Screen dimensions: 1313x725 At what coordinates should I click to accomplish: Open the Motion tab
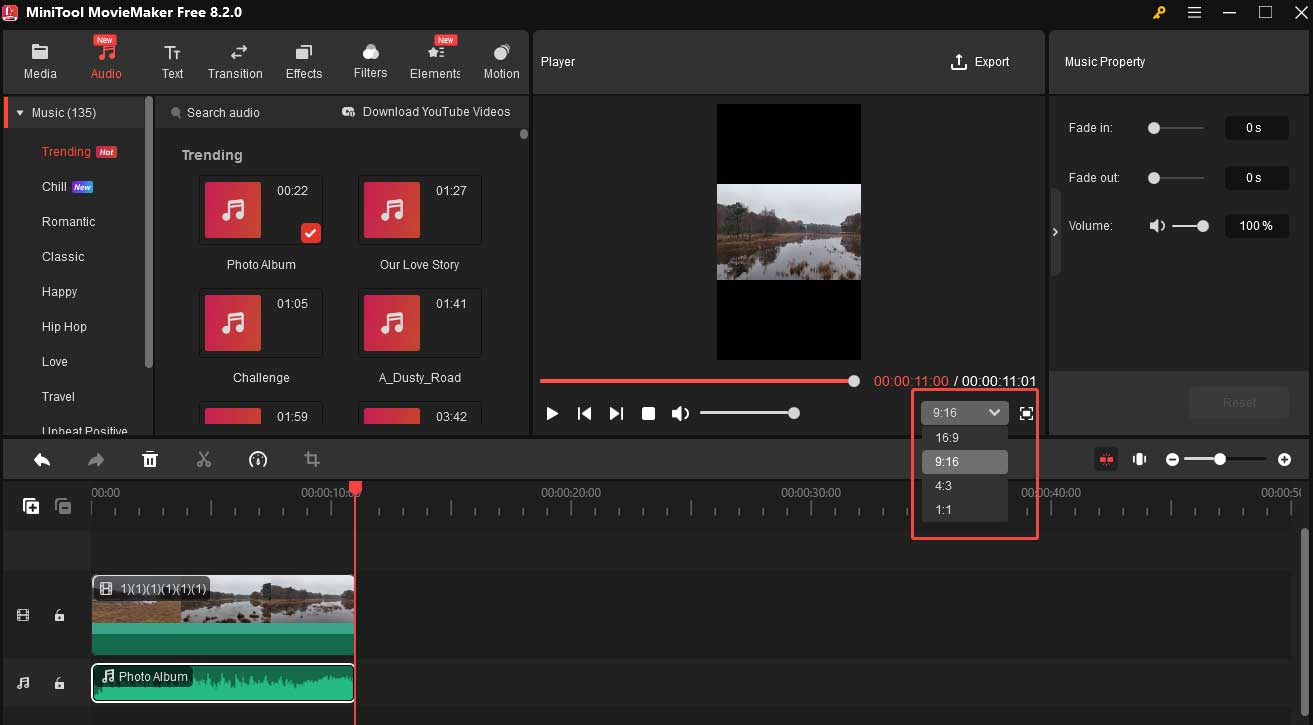tap(501, 62)
